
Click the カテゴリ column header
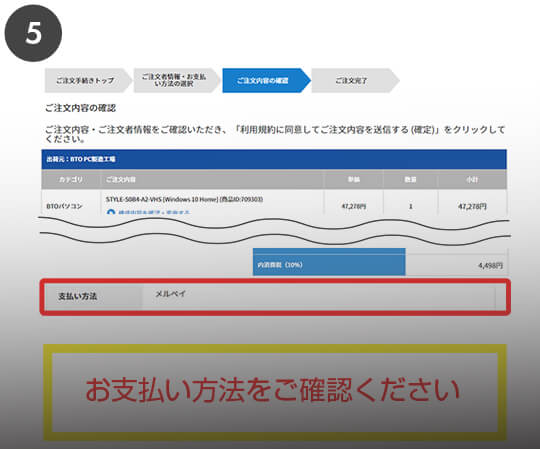(71, 179)
